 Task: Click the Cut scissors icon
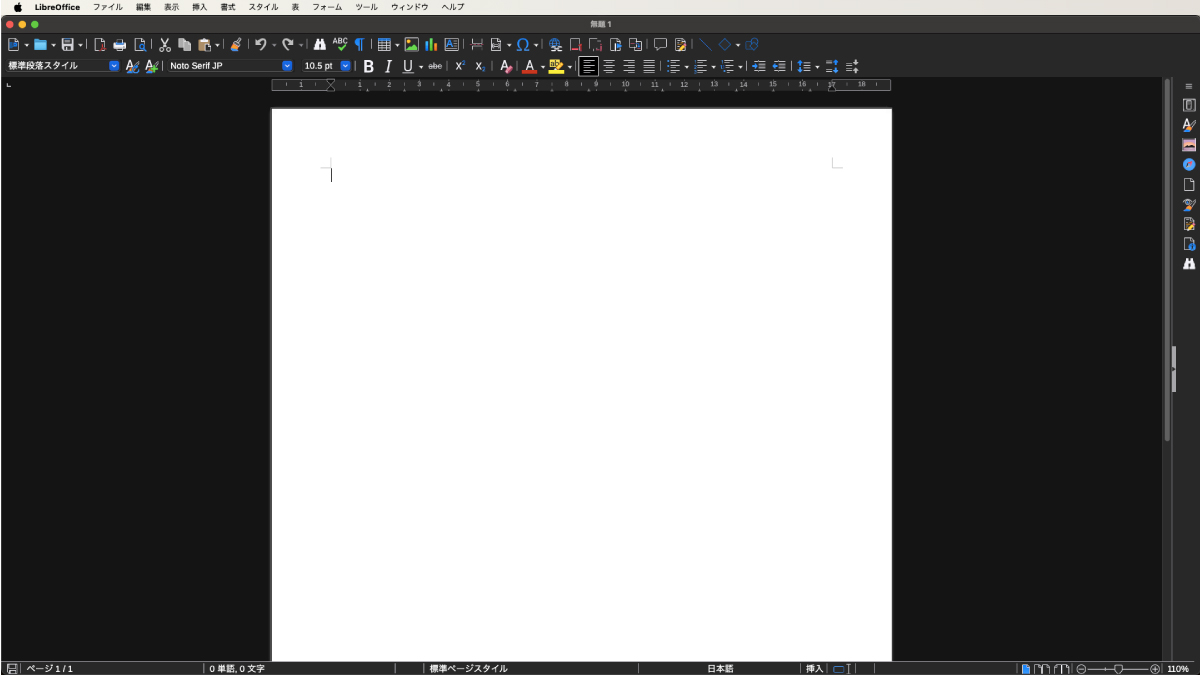coord(165,45)
